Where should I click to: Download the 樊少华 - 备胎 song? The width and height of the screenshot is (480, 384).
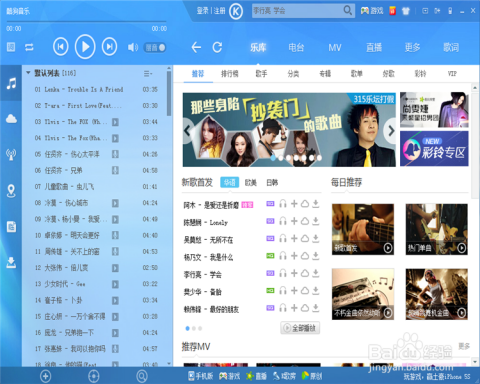point(316,291)
